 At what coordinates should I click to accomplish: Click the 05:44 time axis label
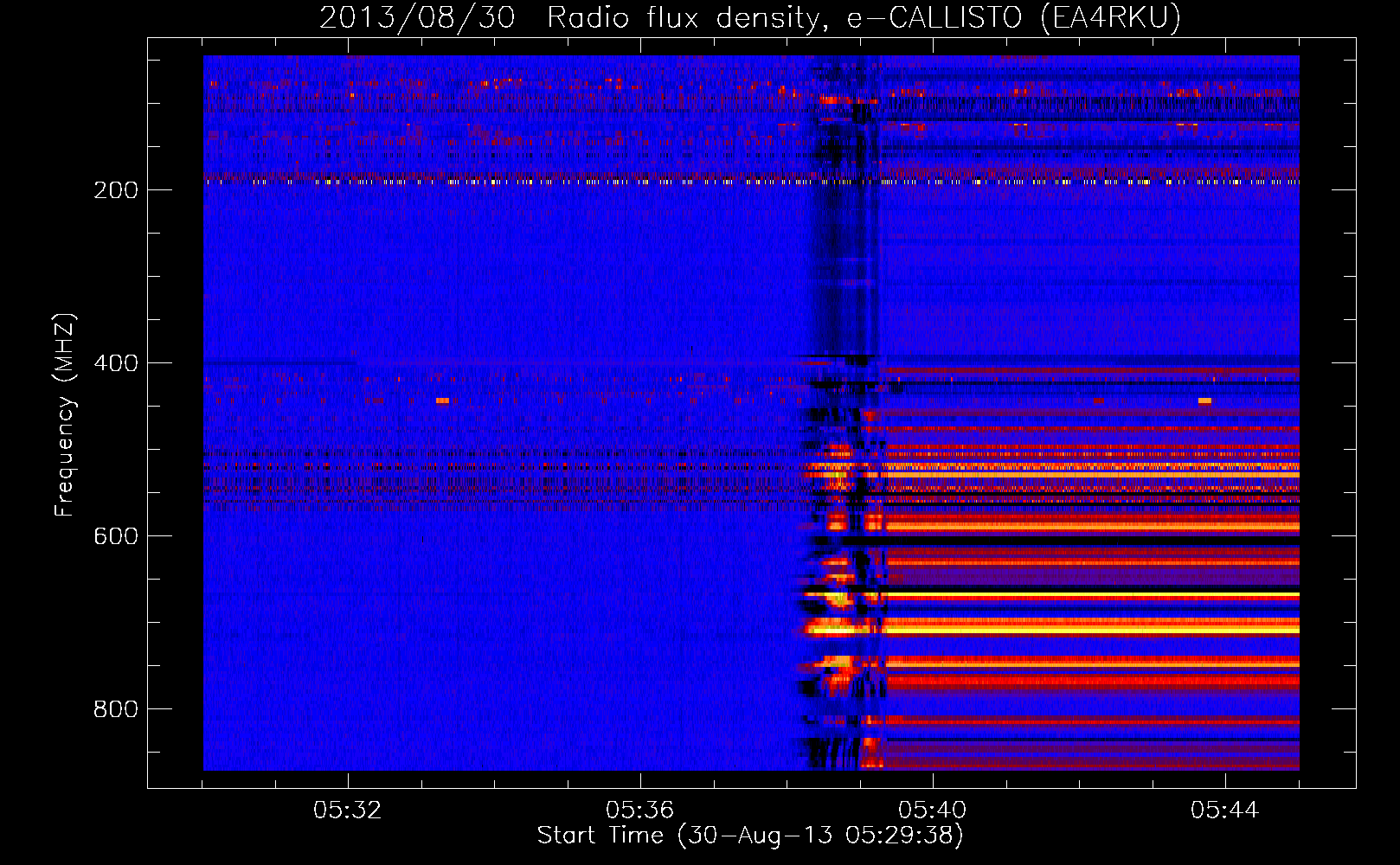pyautogui.click(x=1225, y=811)
